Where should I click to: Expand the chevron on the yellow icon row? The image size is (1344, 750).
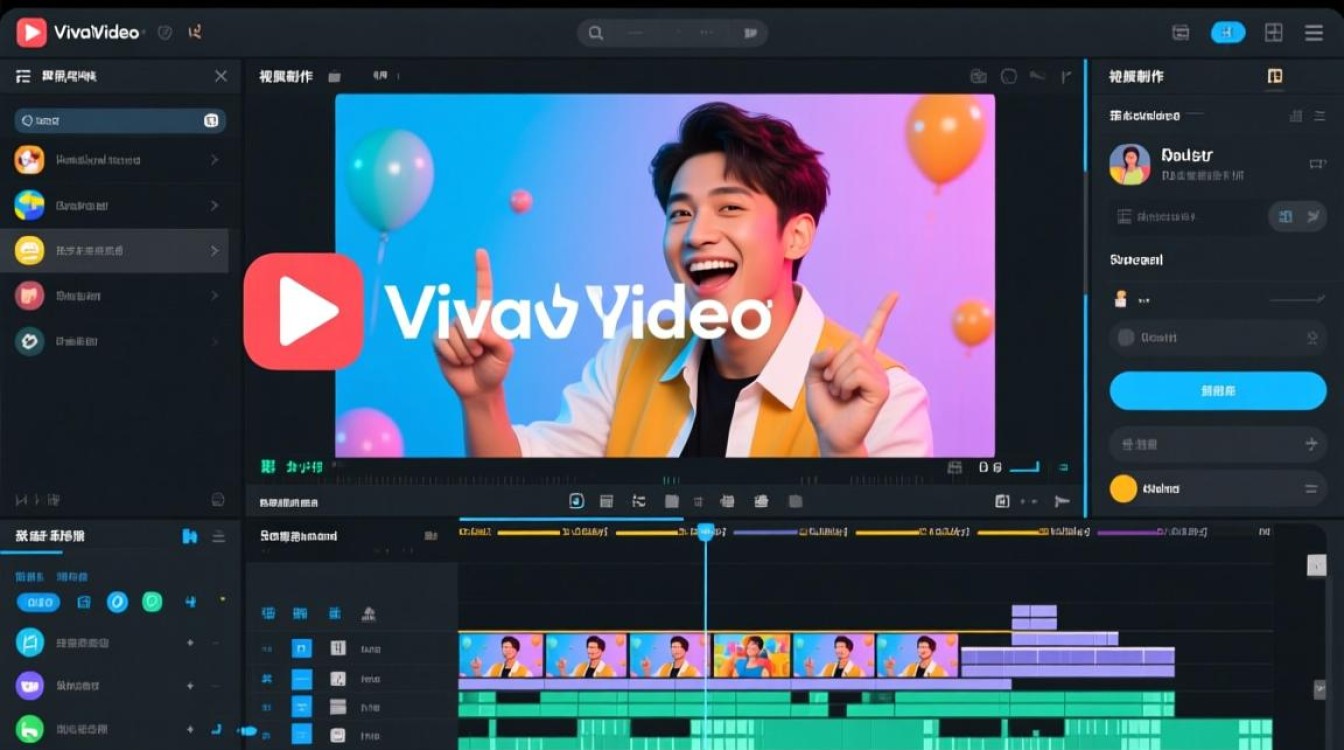pyautogui.click(x=214, y=251)
